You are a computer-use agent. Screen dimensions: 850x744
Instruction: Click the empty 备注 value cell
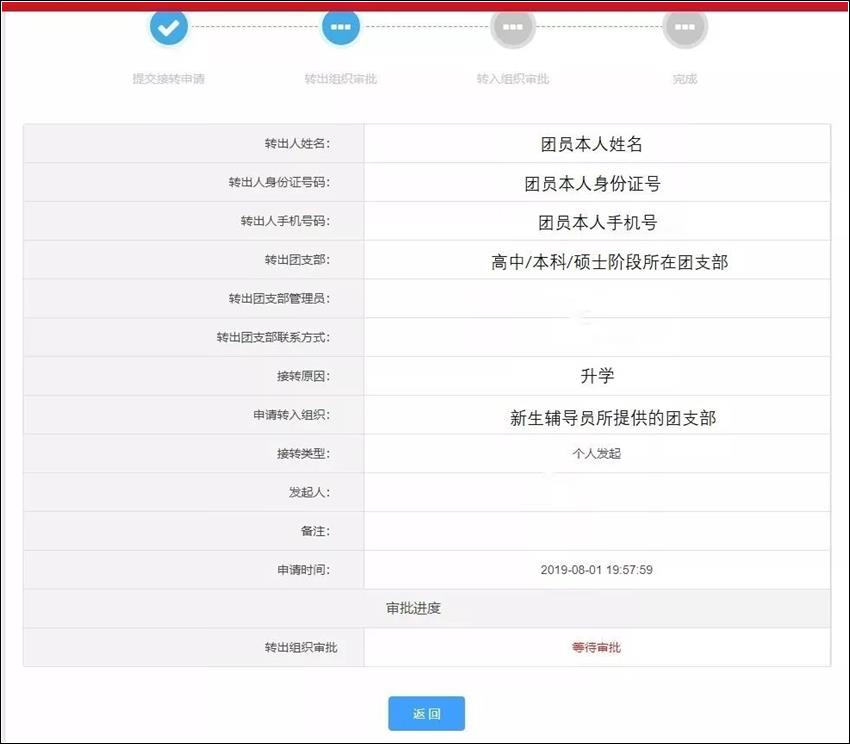tap(596, 531)
